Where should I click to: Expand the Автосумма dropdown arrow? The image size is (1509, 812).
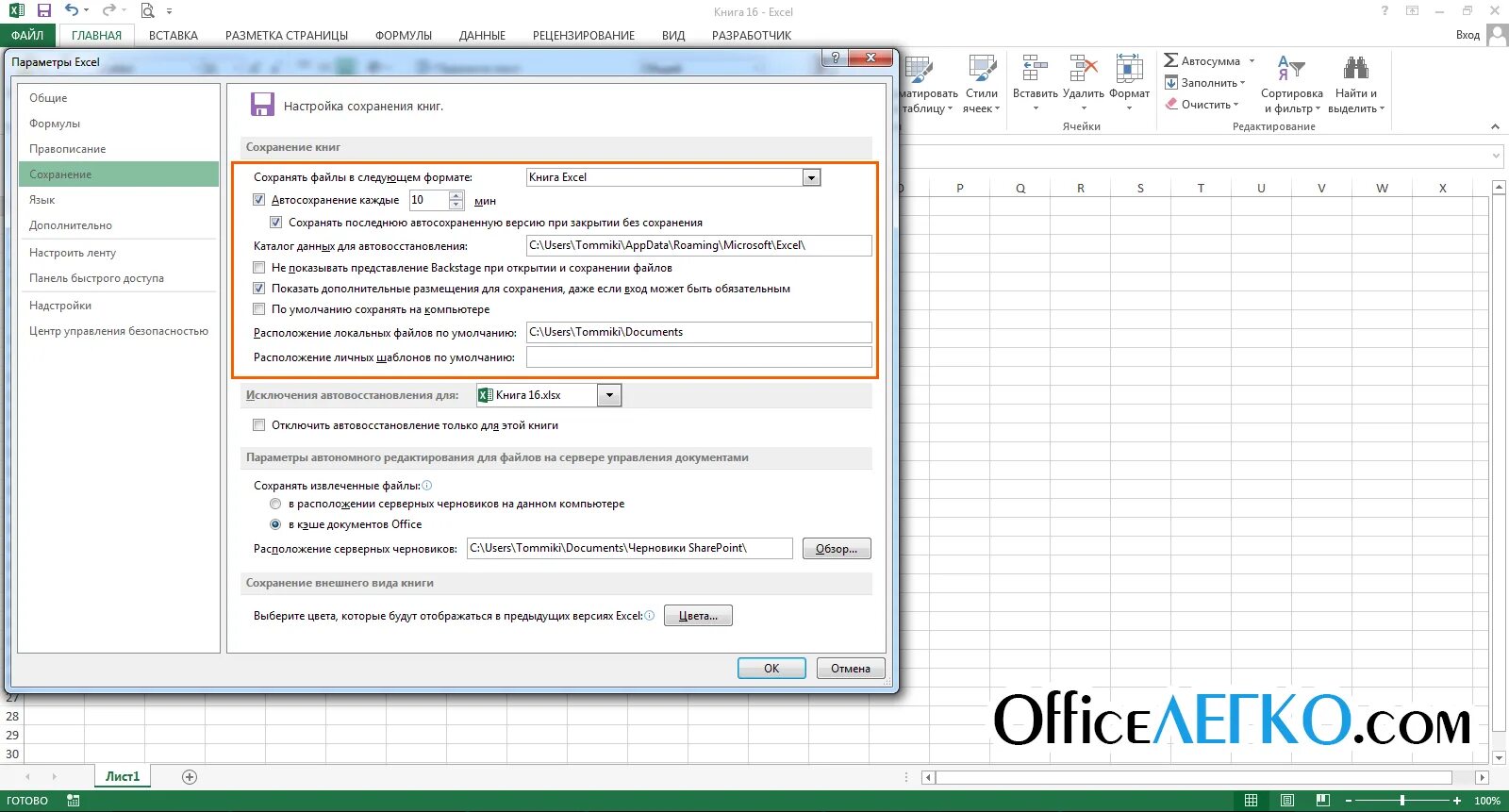pos(1252,61)
